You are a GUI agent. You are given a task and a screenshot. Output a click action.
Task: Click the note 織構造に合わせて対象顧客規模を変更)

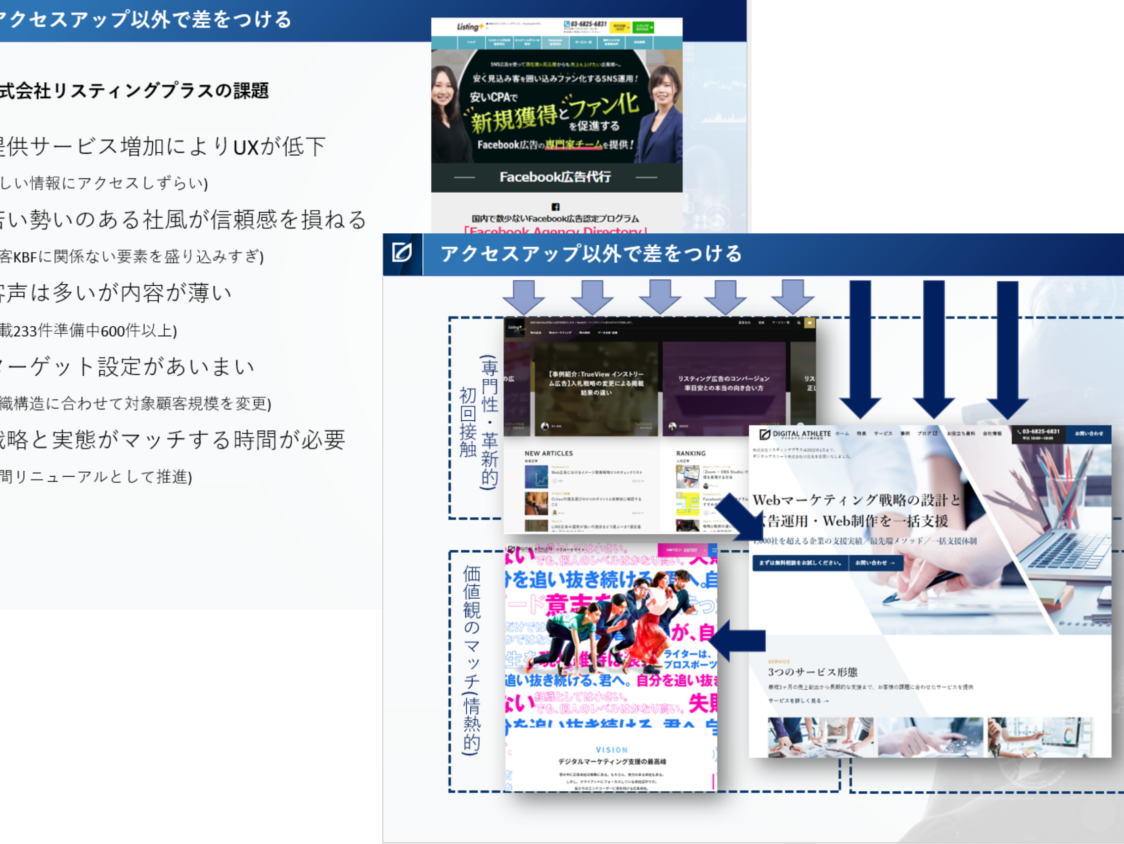[x=135, y=403]
